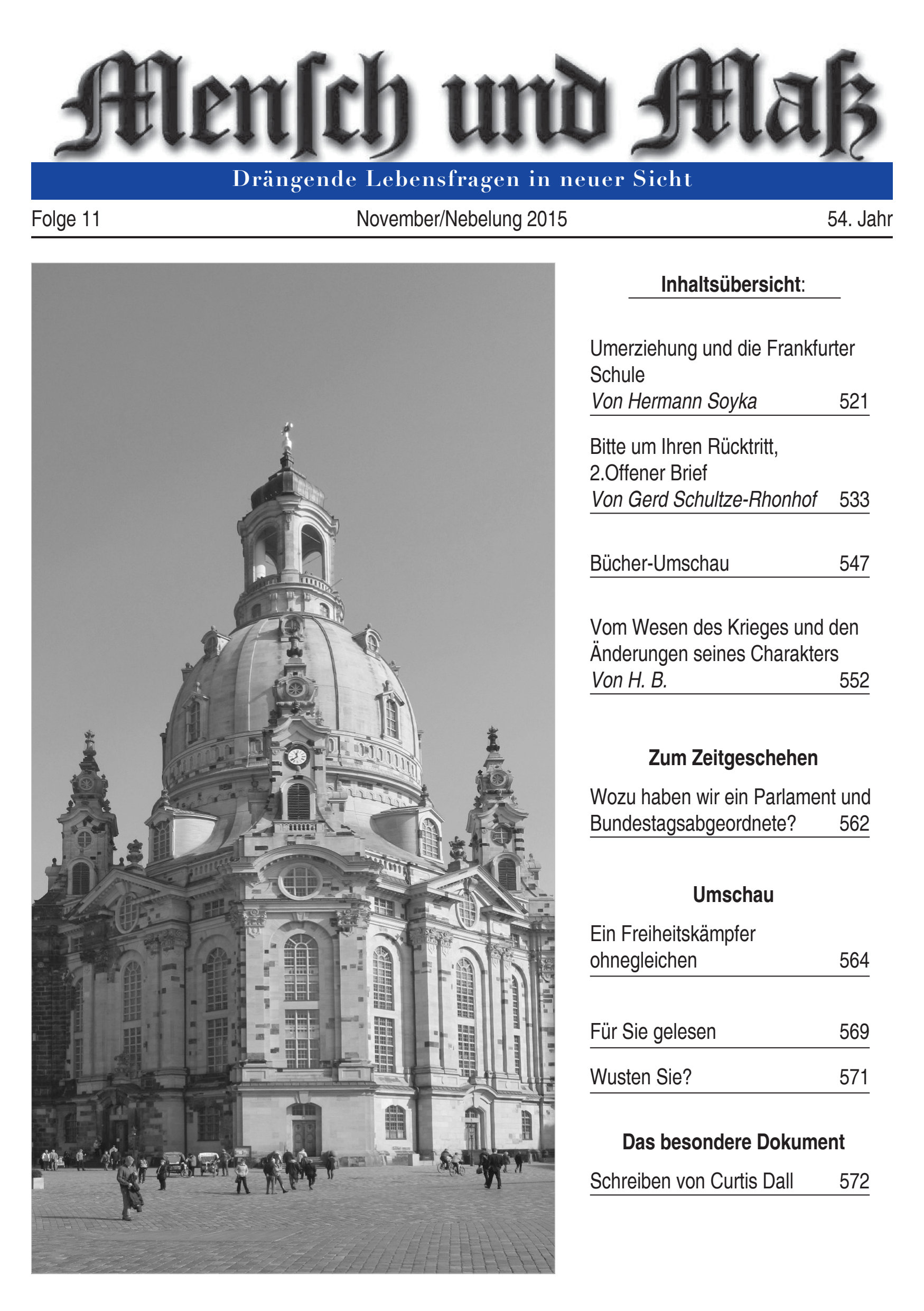Open the 'Für Sie gelesen' entry

652,1032
